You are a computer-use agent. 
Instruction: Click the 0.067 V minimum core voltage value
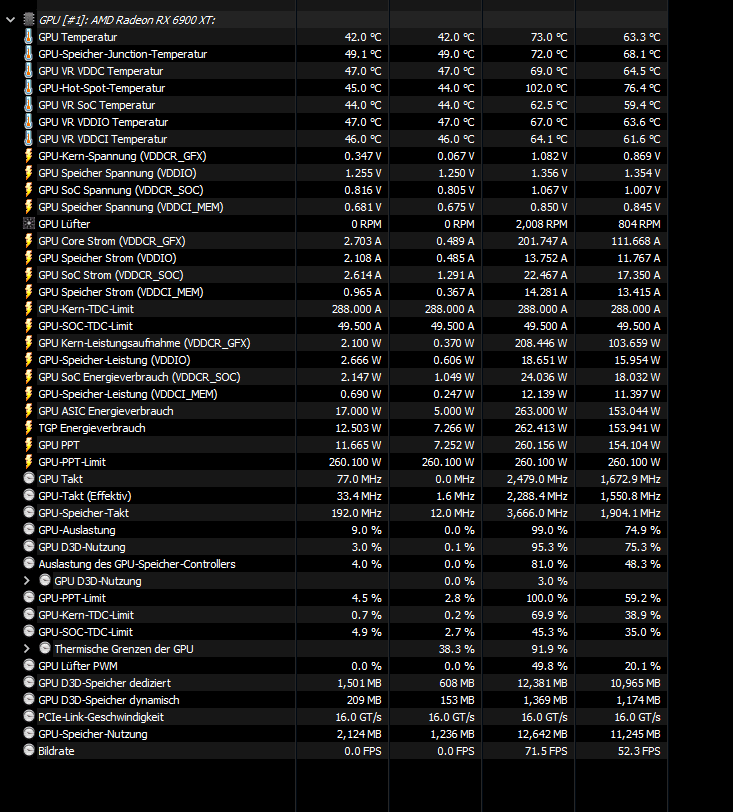point(455,156)
